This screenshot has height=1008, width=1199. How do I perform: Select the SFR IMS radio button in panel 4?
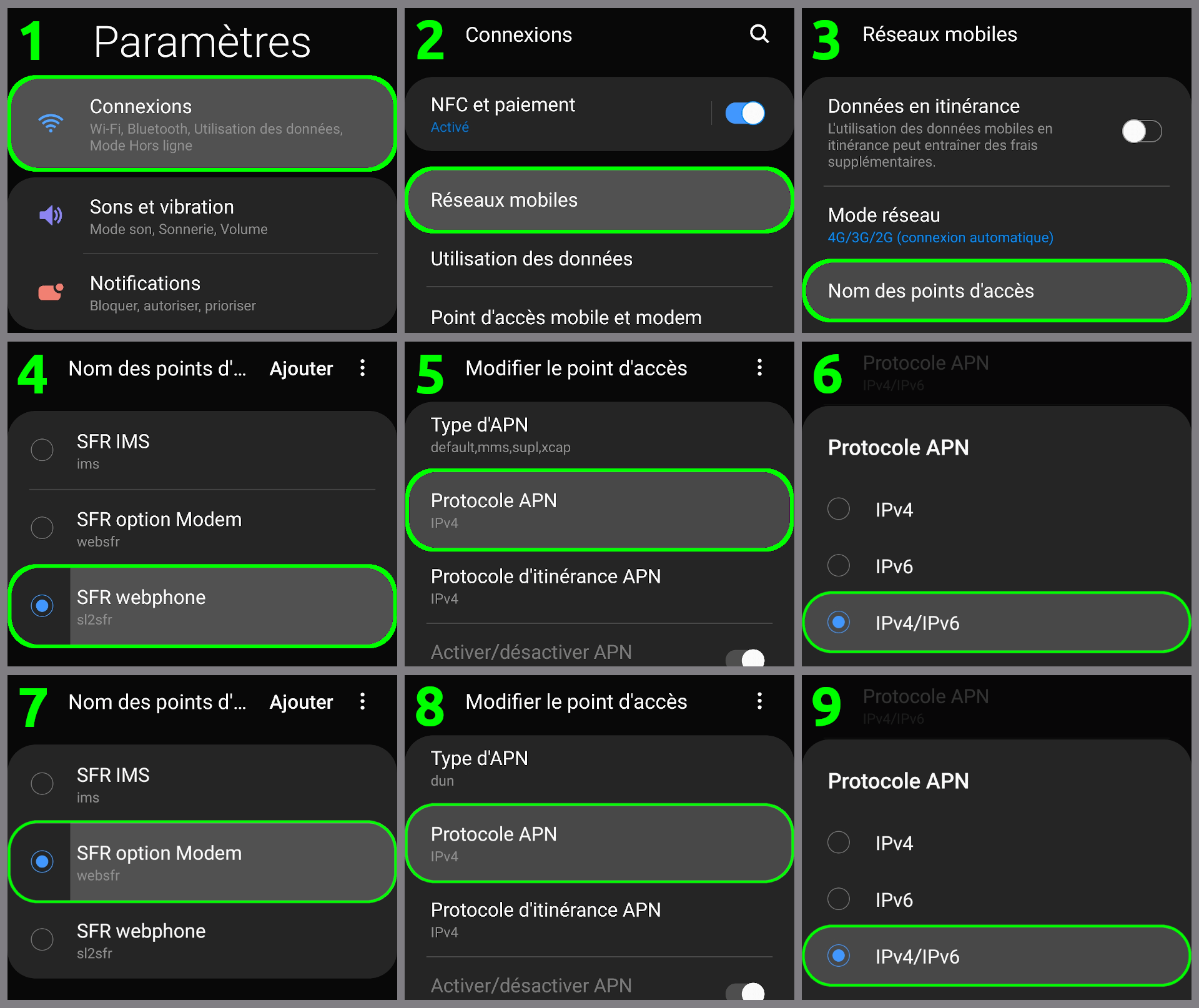42,450
